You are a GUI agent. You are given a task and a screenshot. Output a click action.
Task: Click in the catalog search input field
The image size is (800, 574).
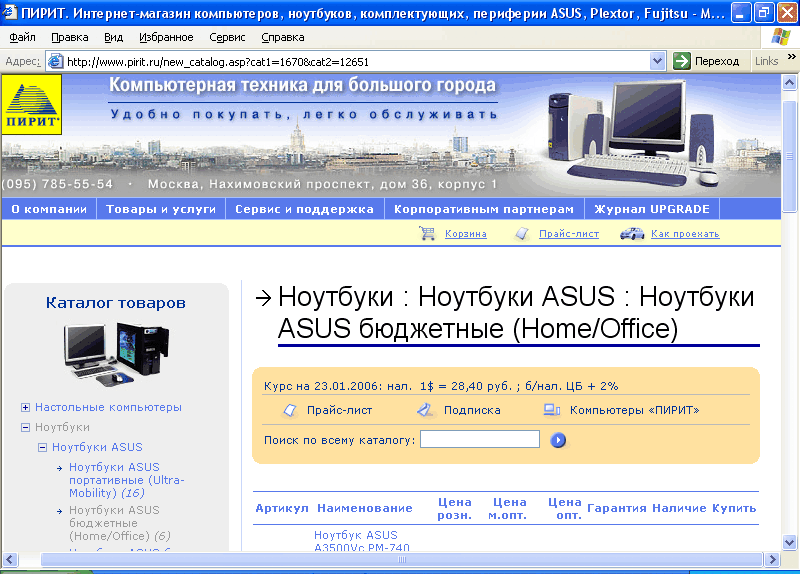(x=480, y=439)
